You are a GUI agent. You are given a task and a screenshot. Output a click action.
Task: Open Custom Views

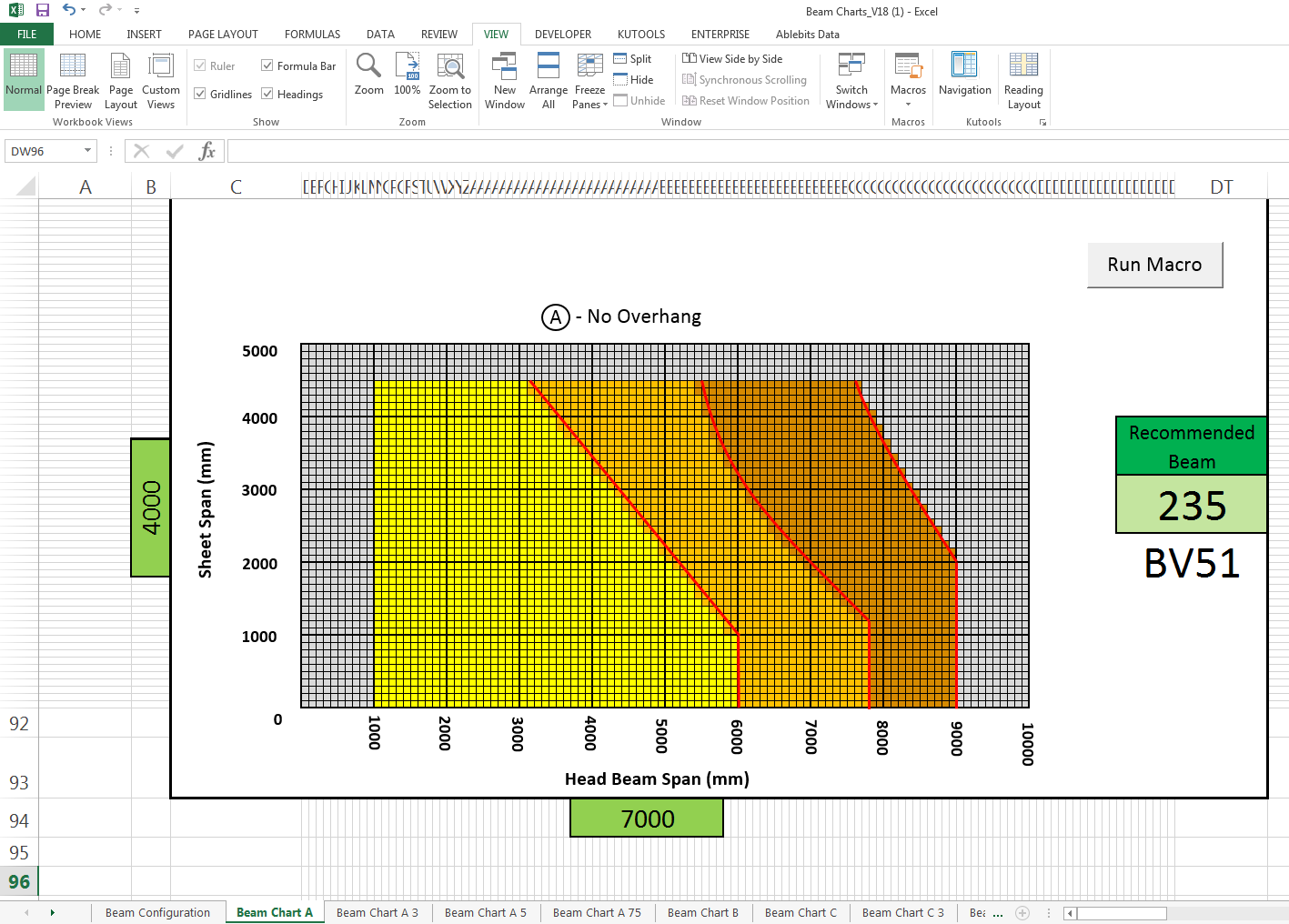161,66
